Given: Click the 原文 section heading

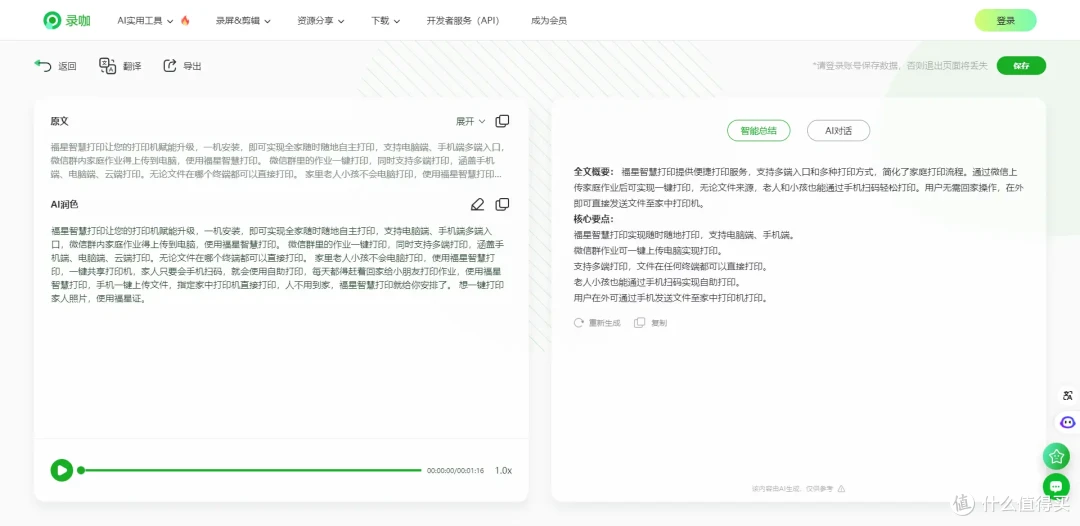Looking at the screenshot, I should pyautogui.click(x=60, y=121).
